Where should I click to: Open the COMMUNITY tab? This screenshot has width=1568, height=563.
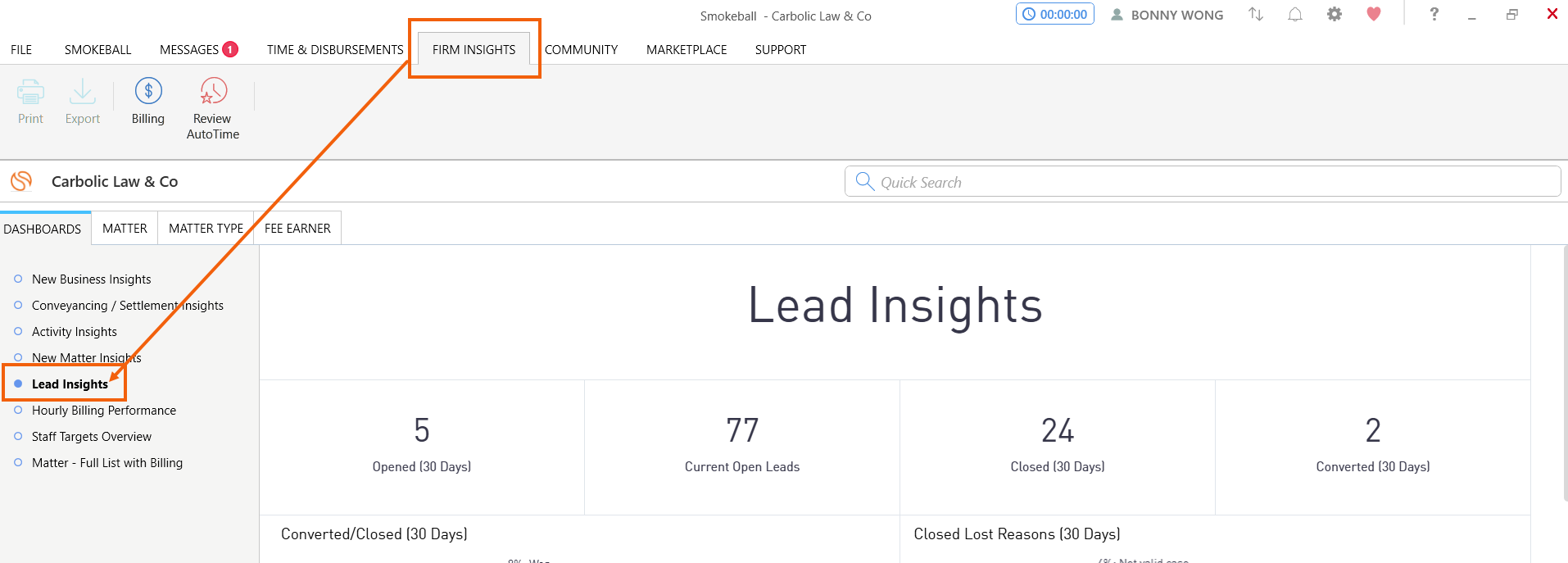click(581, 50)
